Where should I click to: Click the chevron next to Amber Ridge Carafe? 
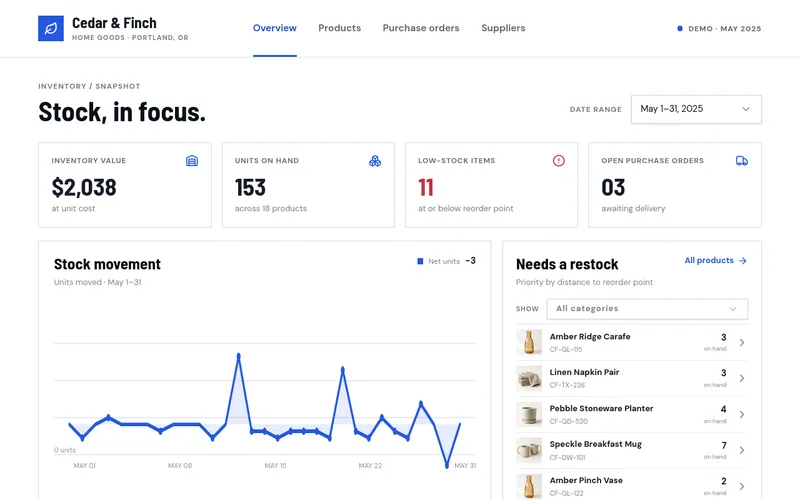click(x=742, y=342)
